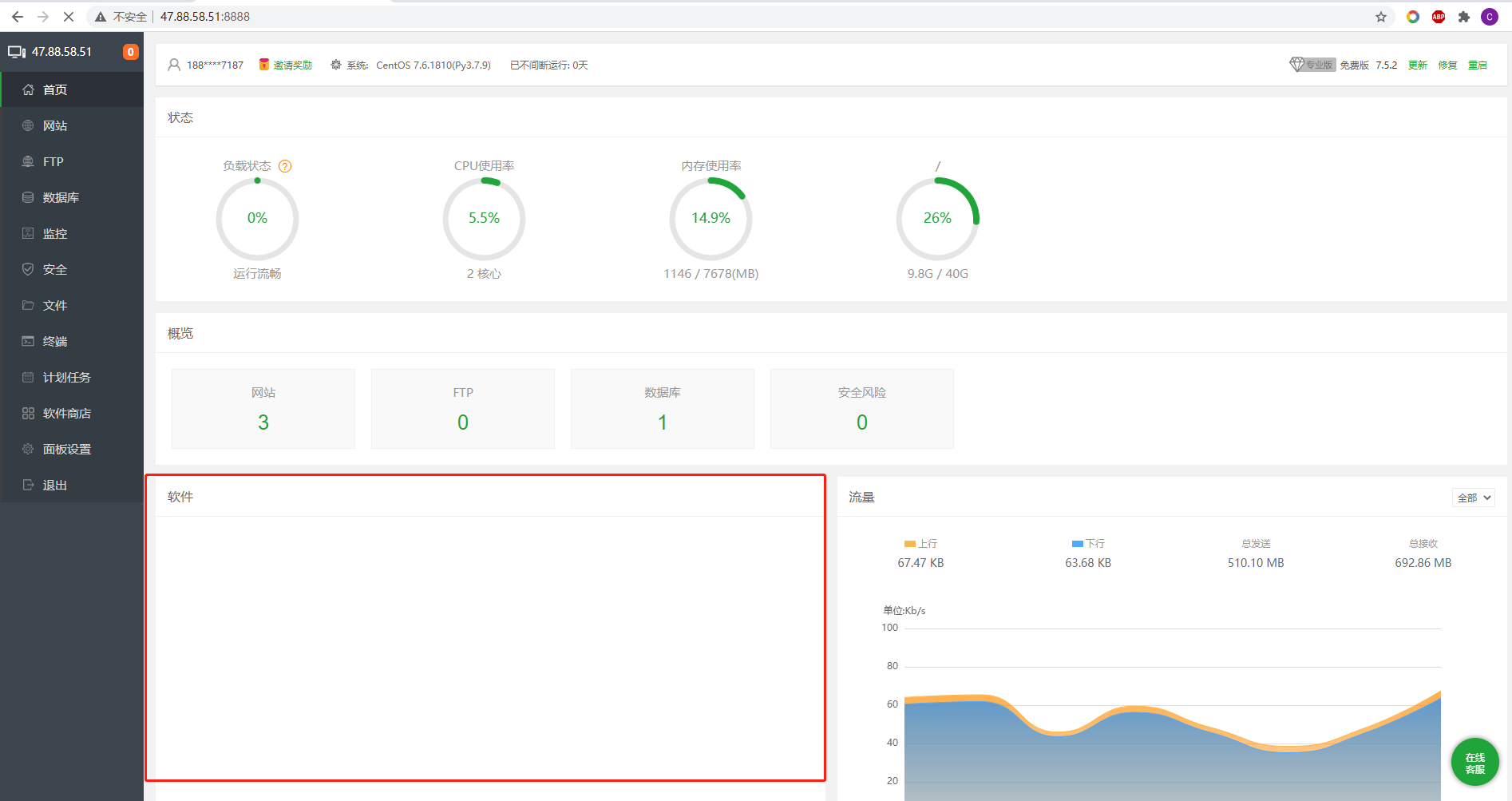Click the 计划任务 calendar icon in sidebar
The image size is (1512, 801).
point(28,377)
